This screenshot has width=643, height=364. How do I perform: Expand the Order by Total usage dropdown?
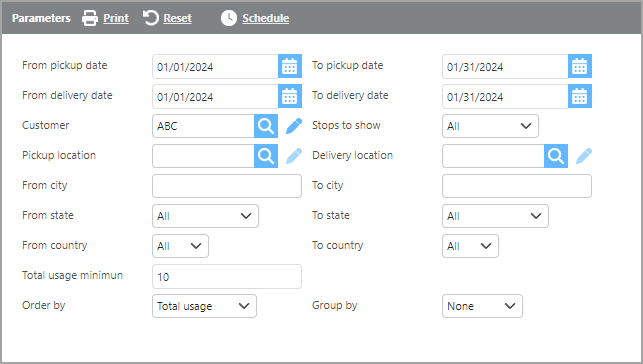(x=204, y=306)
